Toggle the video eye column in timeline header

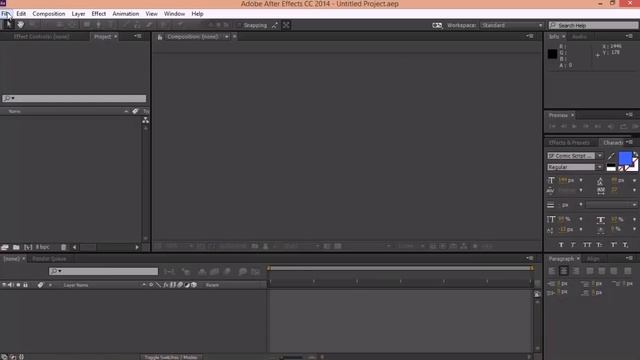coord(4,285)
